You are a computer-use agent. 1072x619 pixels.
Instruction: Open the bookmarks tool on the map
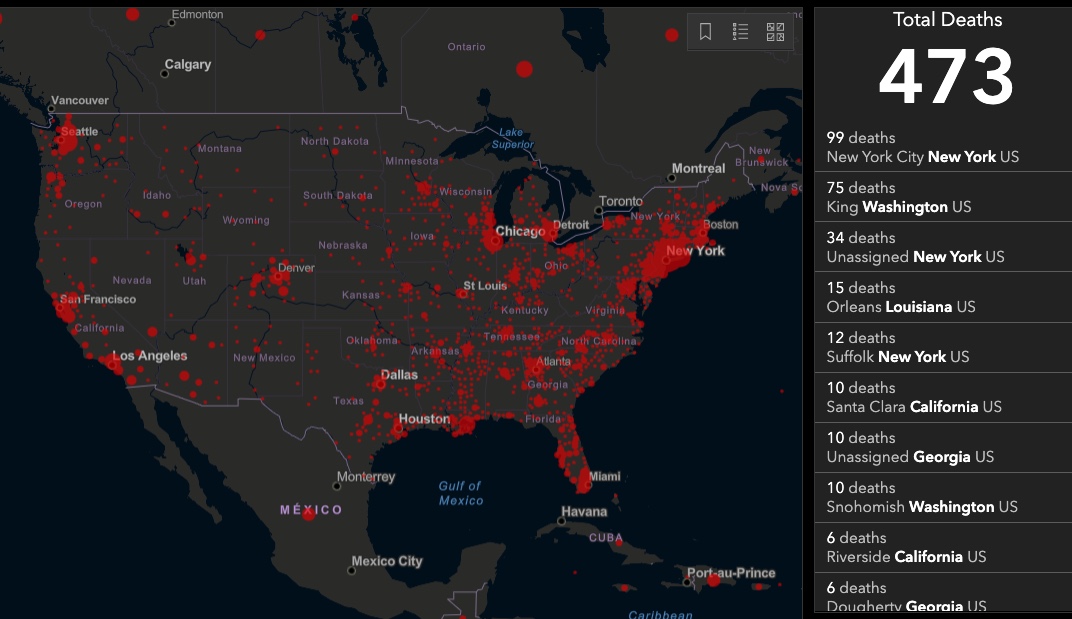(x=706, y=32)
